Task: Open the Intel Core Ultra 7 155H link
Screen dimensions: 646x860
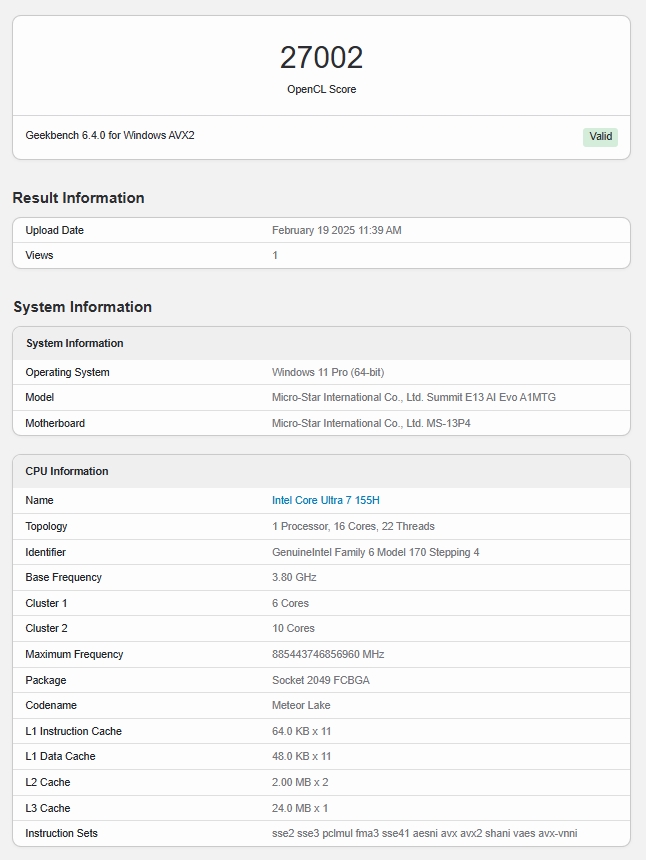Action: (326, 500)
